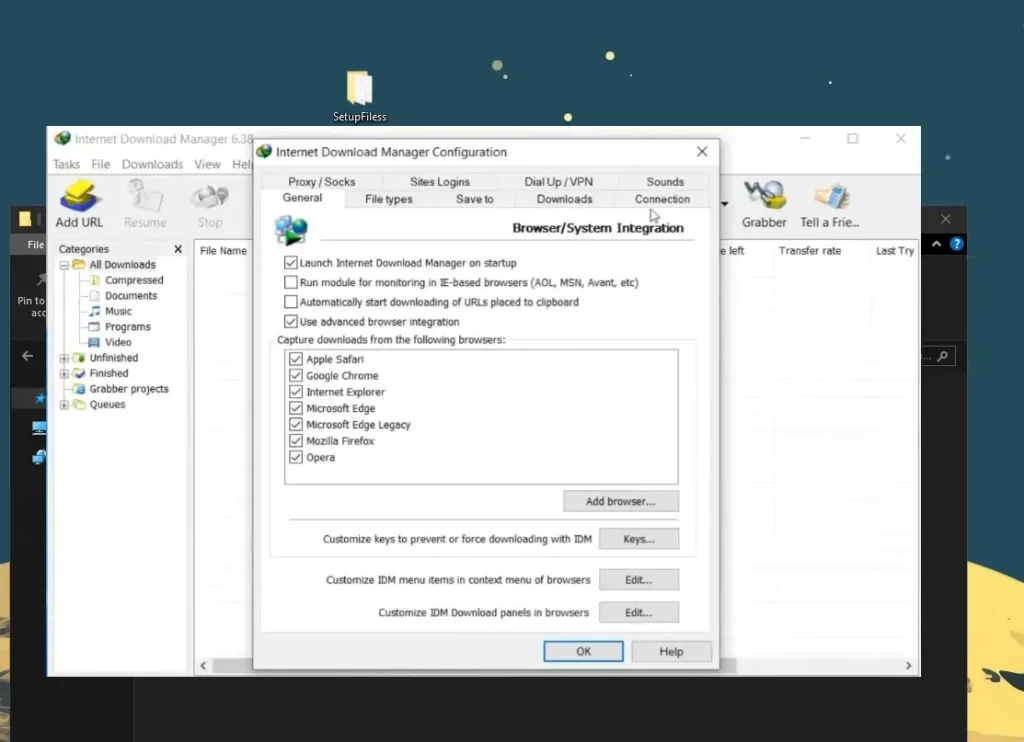This screenshot has width=1024, height=742.
Task: Click the Video category icon
Action: pyautogui.click(x=95, y=342)
